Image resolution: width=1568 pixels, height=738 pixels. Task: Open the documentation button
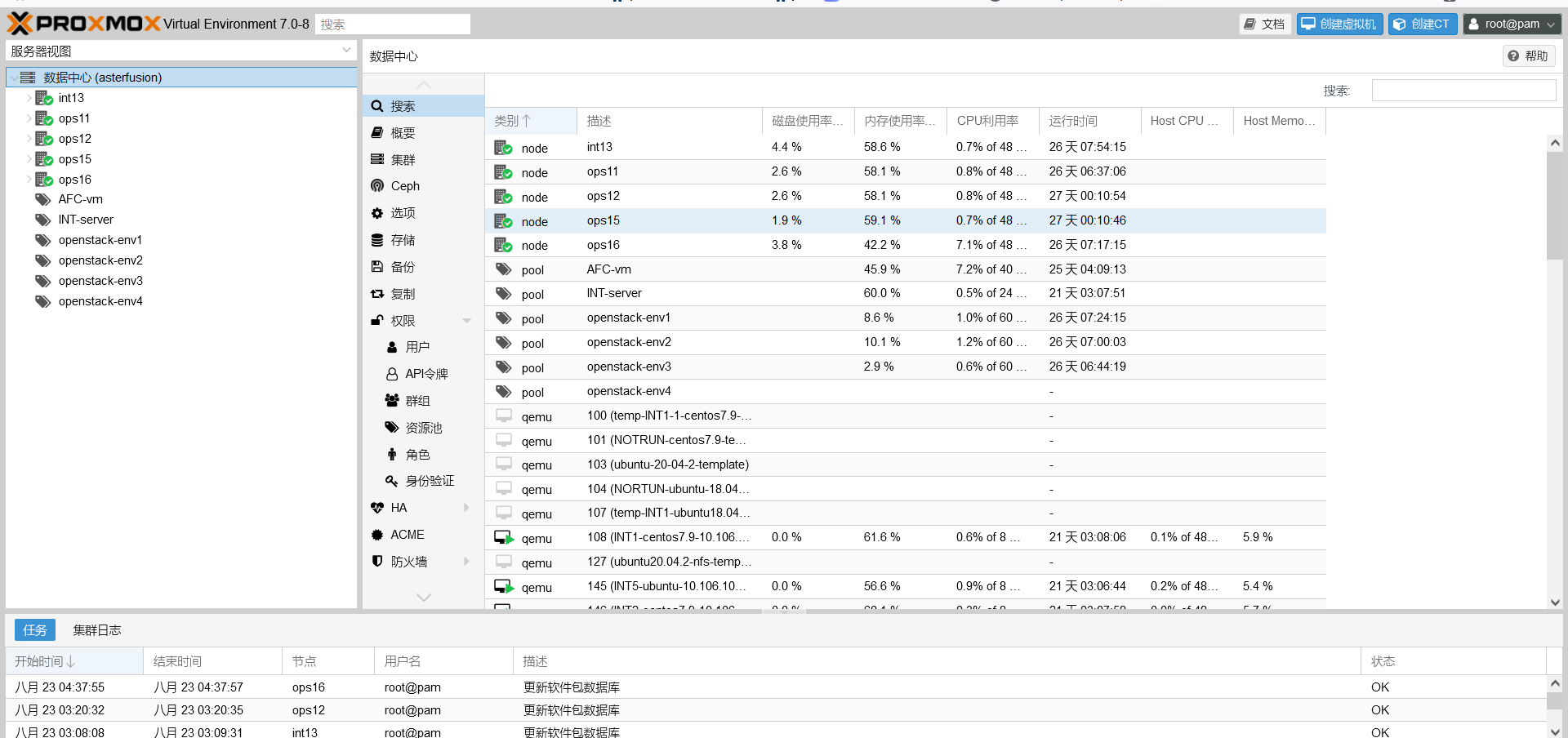pyautogui.click(x=1264, y=24)
